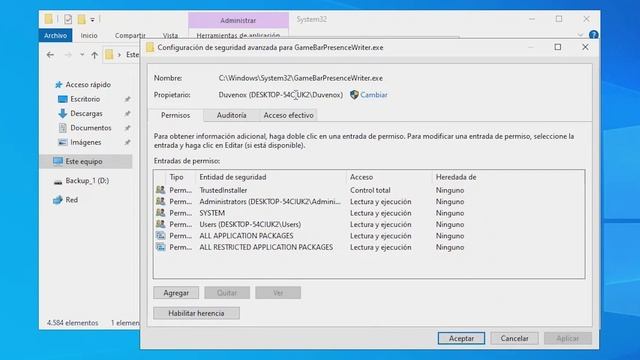Click the Agregar button
640x360 pixels.
(x=176, y=293)
